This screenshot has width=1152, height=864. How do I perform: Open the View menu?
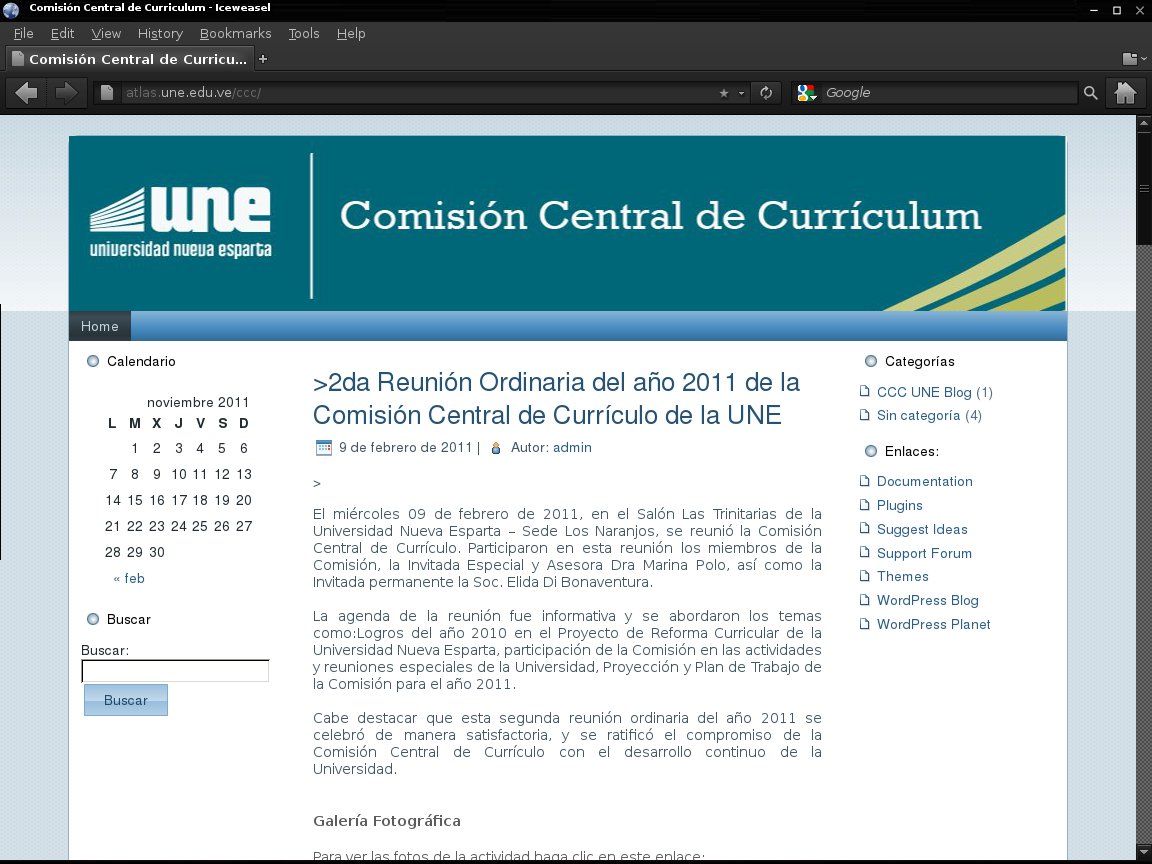click(x=106, y=33)
